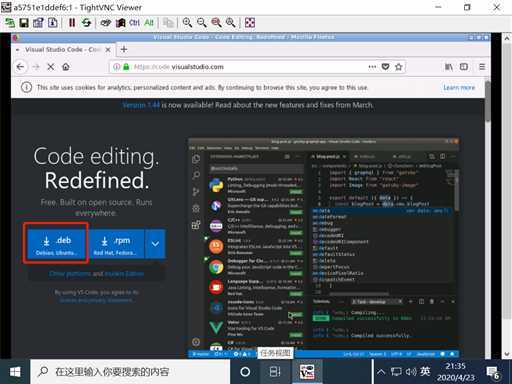Screen dimensions: 512x384
Task: Open a new Firefox tab
Action: pyautogui.click(x=124, y=49)
